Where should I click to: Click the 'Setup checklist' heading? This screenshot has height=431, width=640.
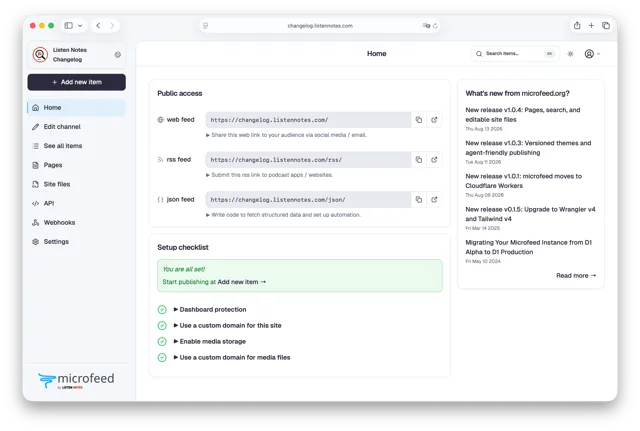tap(183, 247)
